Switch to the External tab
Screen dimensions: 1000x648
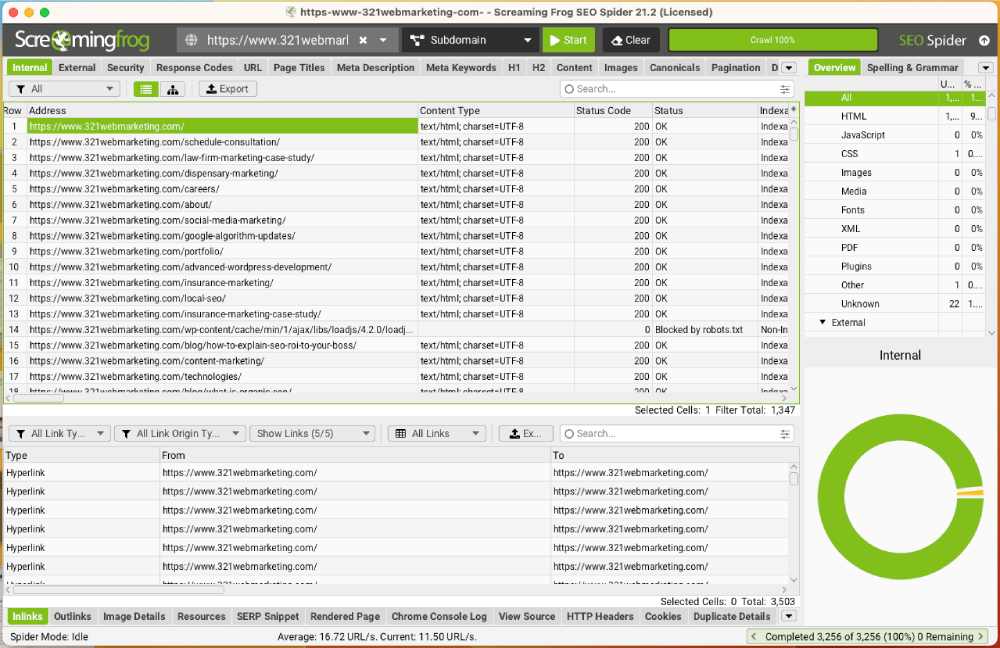coord(77,68)
